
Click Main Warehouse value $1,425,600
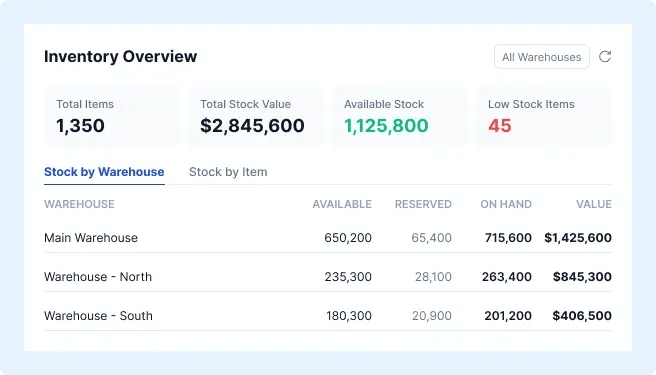pyautogui.click(x=578, y=238)
